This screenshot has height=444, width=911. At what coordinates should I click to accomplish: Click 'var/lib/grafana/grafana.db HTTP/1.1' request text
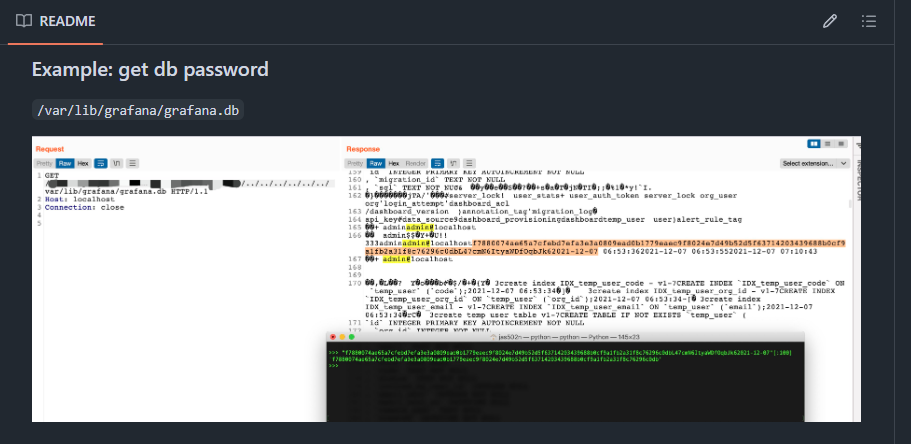126,191
